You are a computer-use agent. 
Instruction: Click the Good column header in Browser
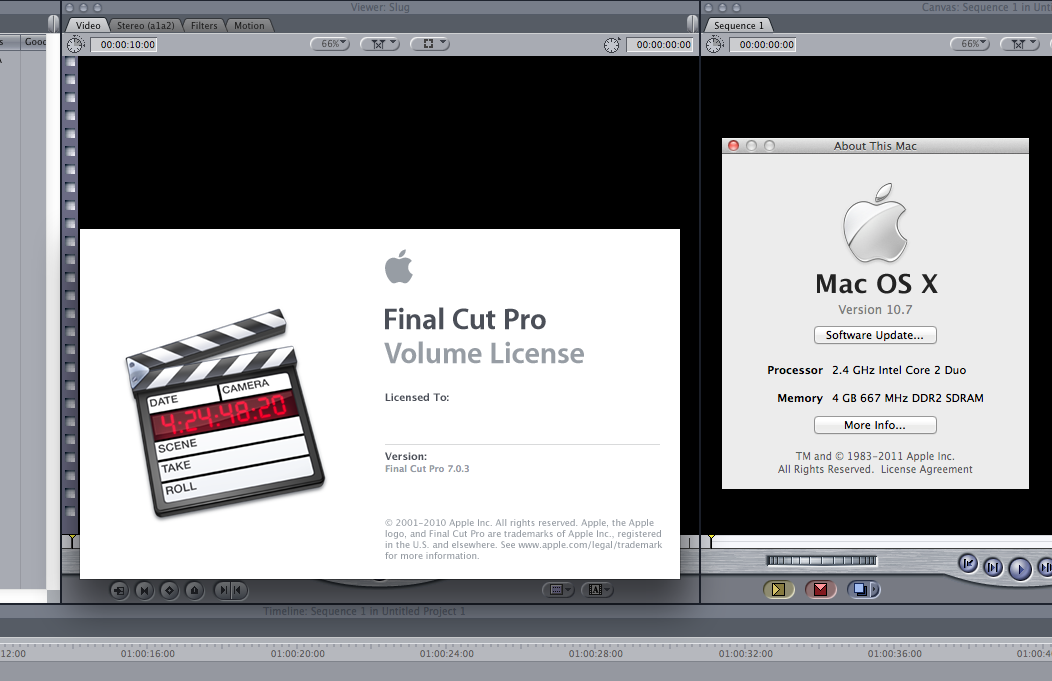34,42
